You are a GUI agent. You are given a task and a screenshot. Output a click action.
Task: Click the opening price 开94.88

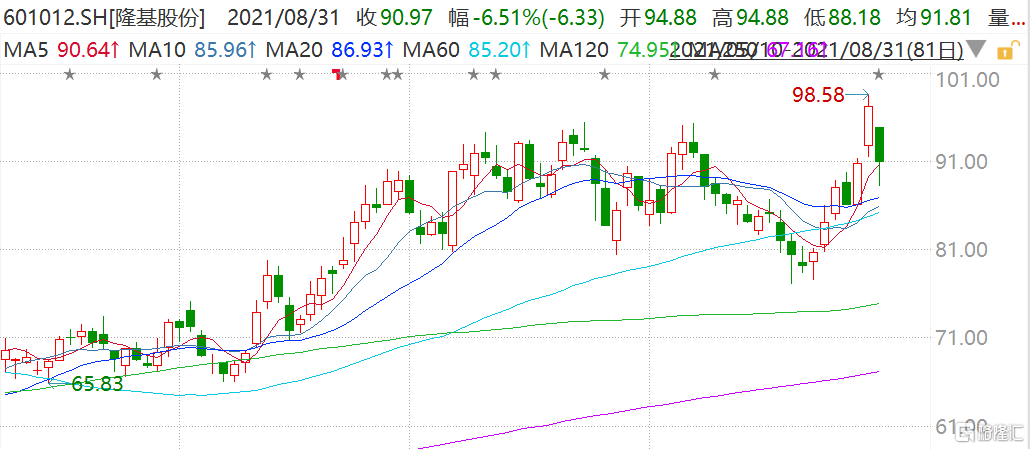[659, 18]
